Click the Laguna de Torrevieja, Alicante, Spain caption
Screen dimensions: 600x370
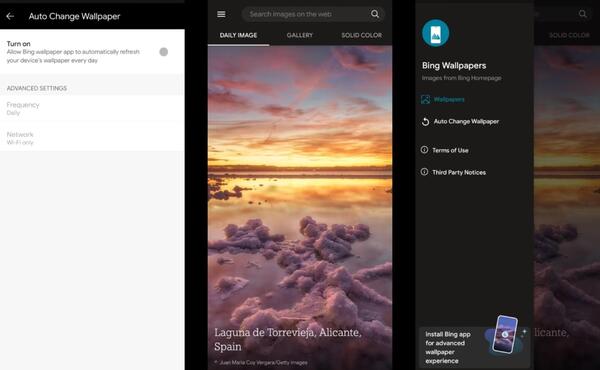(x=288, y=339)
